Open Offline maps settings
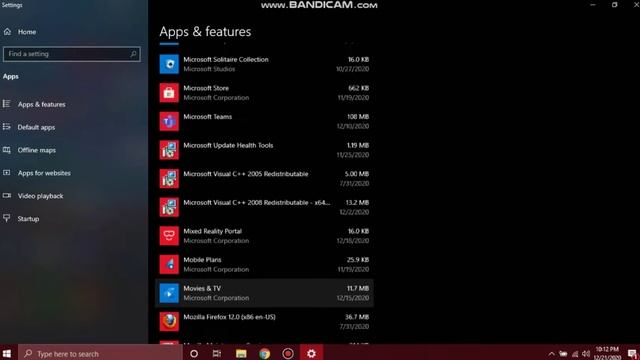Screen dimensions: 640x360 36,150
